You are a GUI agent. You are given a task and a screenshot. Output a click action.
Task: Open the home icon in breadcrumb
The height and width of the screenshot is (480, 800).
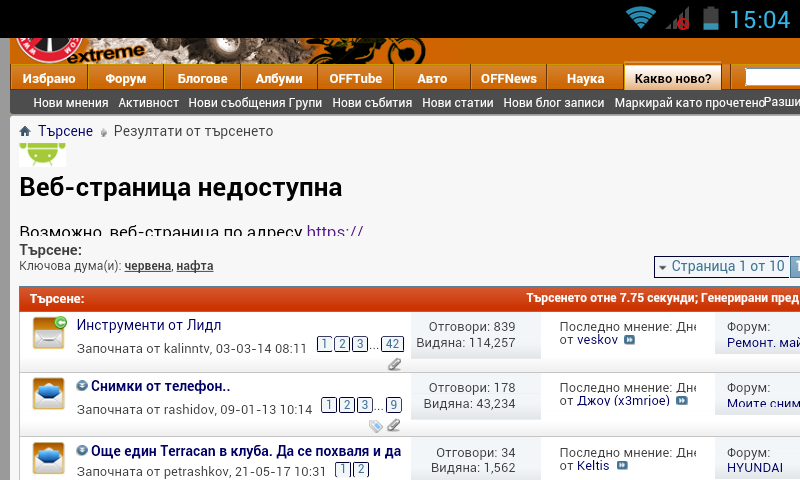point(25,132)
